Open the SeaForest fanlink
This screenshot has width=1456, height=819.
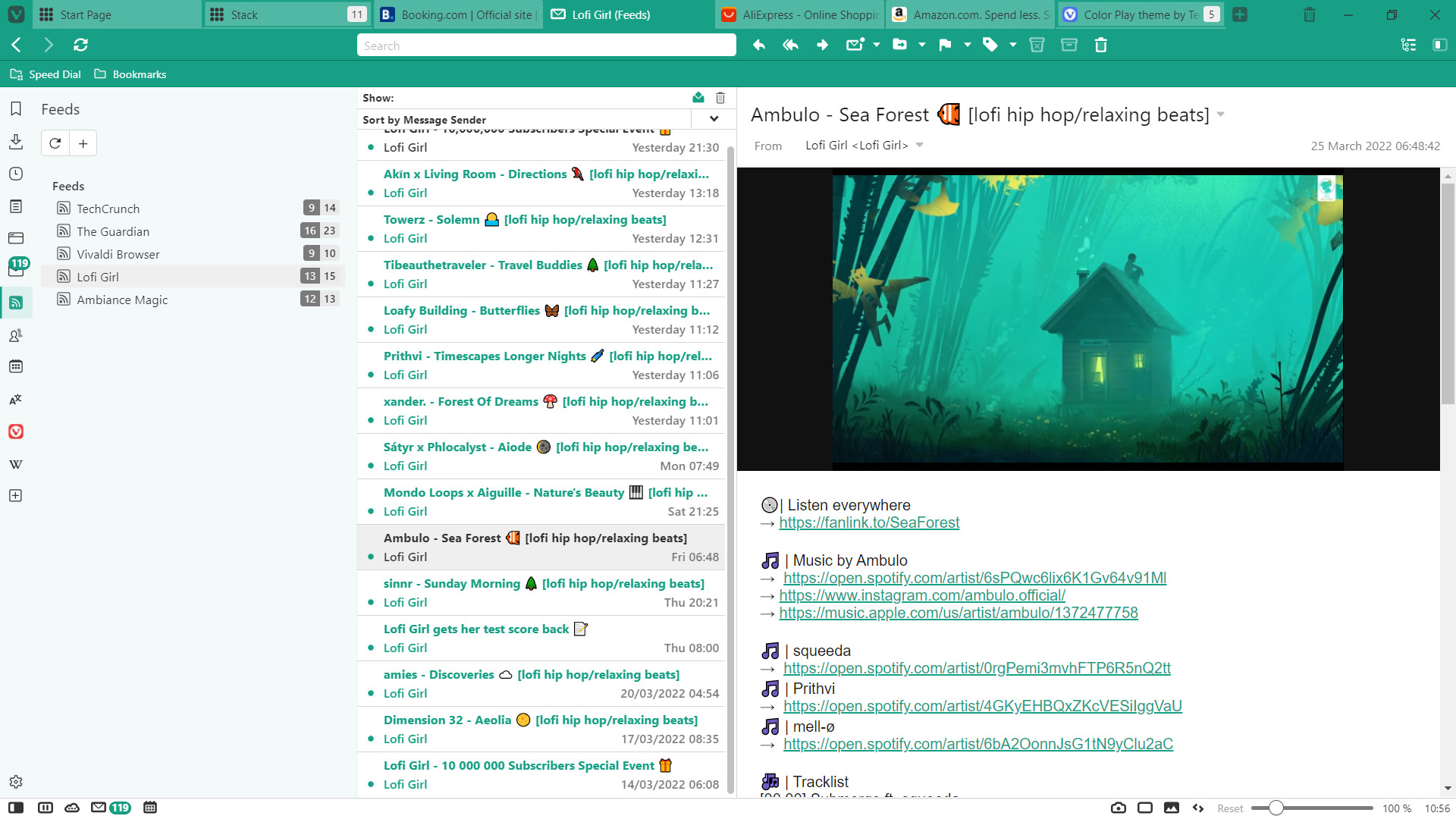point(869,522)
